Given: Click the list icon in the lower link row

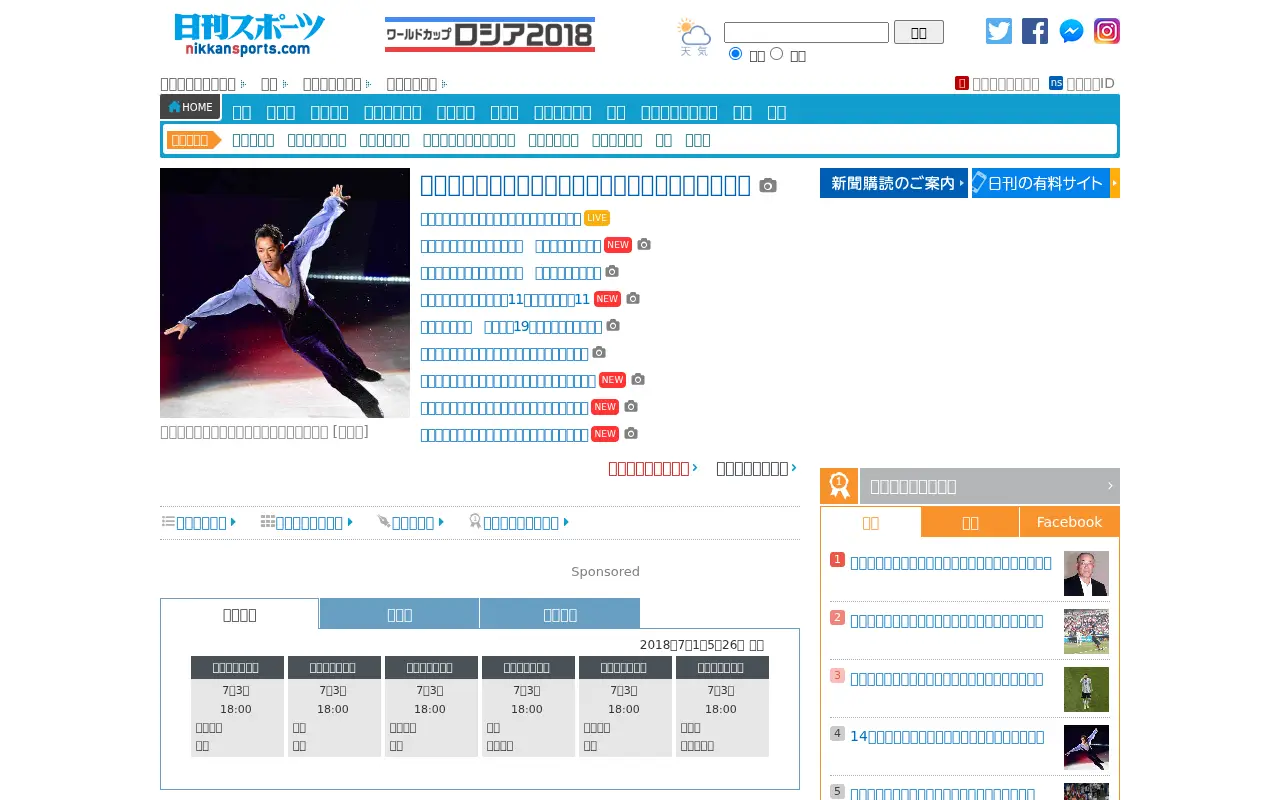Looking at the screenshot, I should tap(169, 522).
